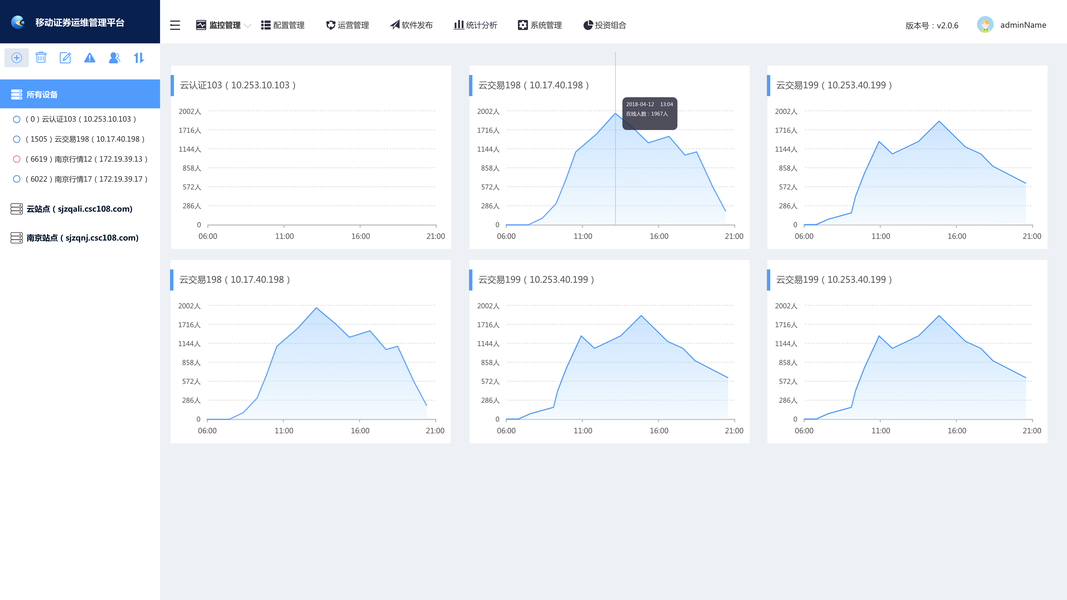Click the 投资组合 pie chart icon

click(588, 25)
